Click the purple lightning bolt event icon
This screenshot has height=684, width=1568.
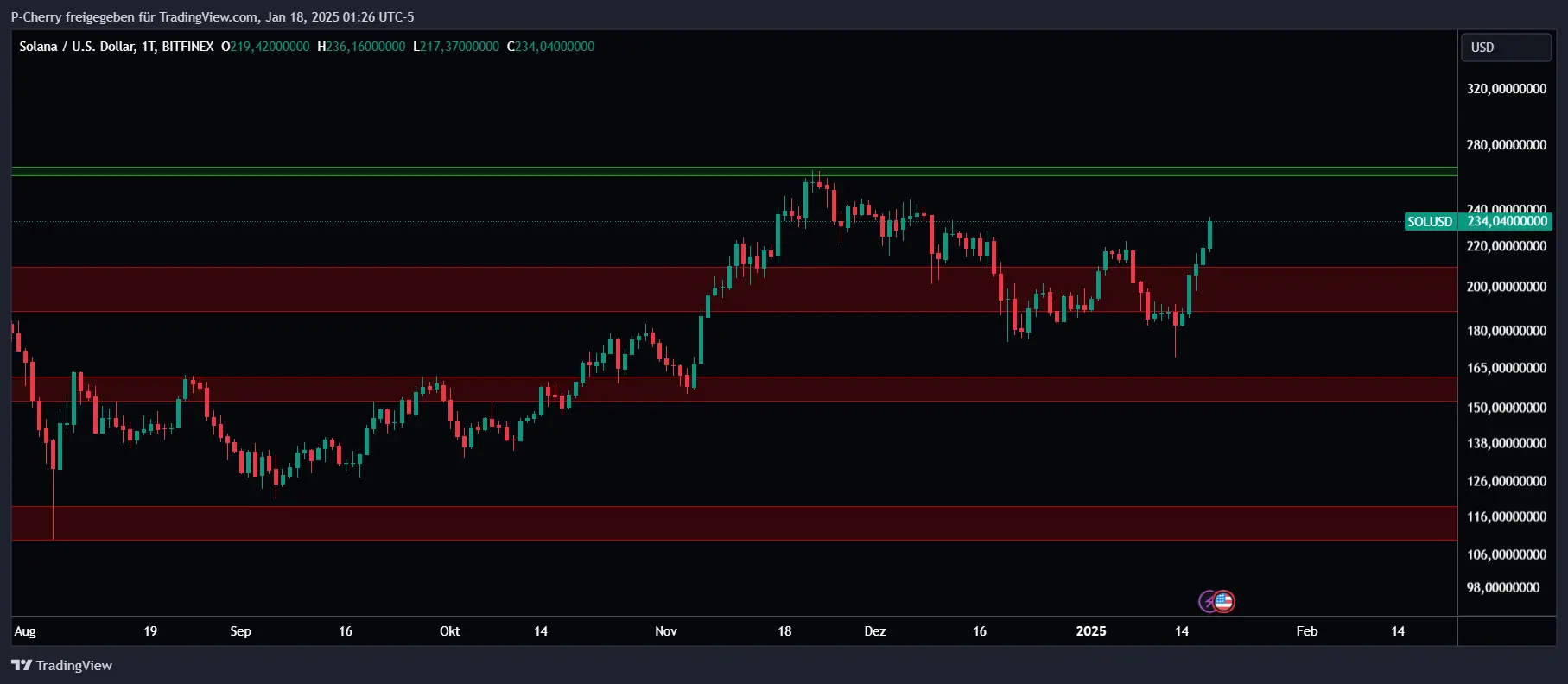click(1208, 602)
